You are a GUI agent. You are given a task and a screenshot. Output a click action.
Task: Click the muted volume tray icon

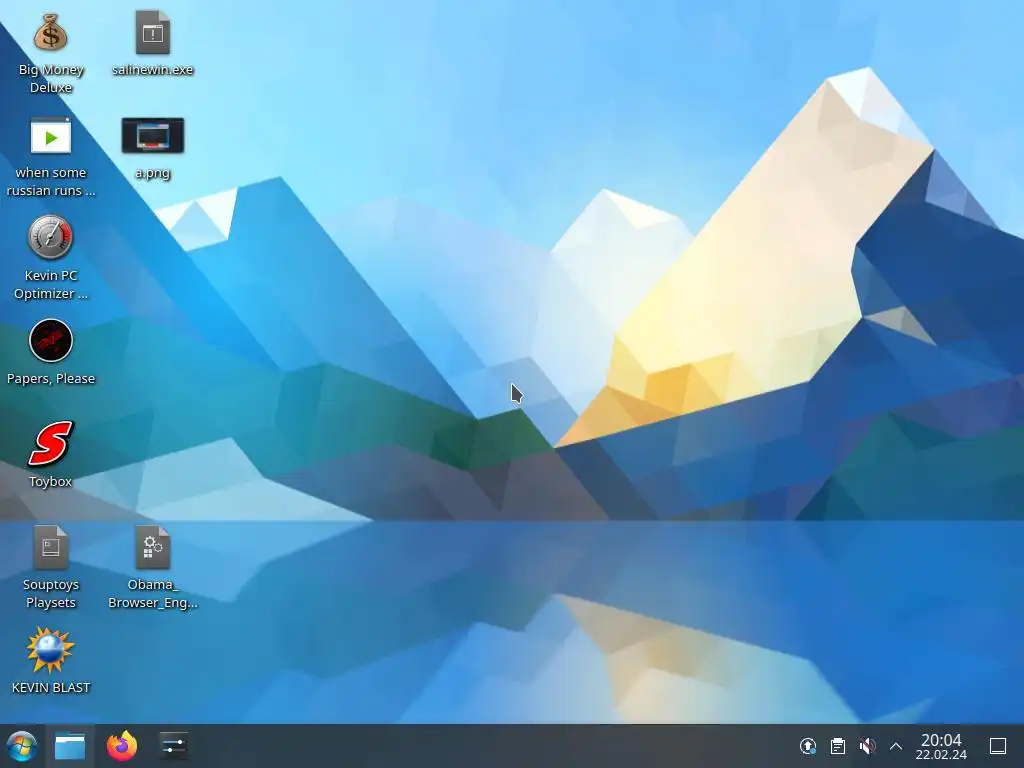click(867, 746)
